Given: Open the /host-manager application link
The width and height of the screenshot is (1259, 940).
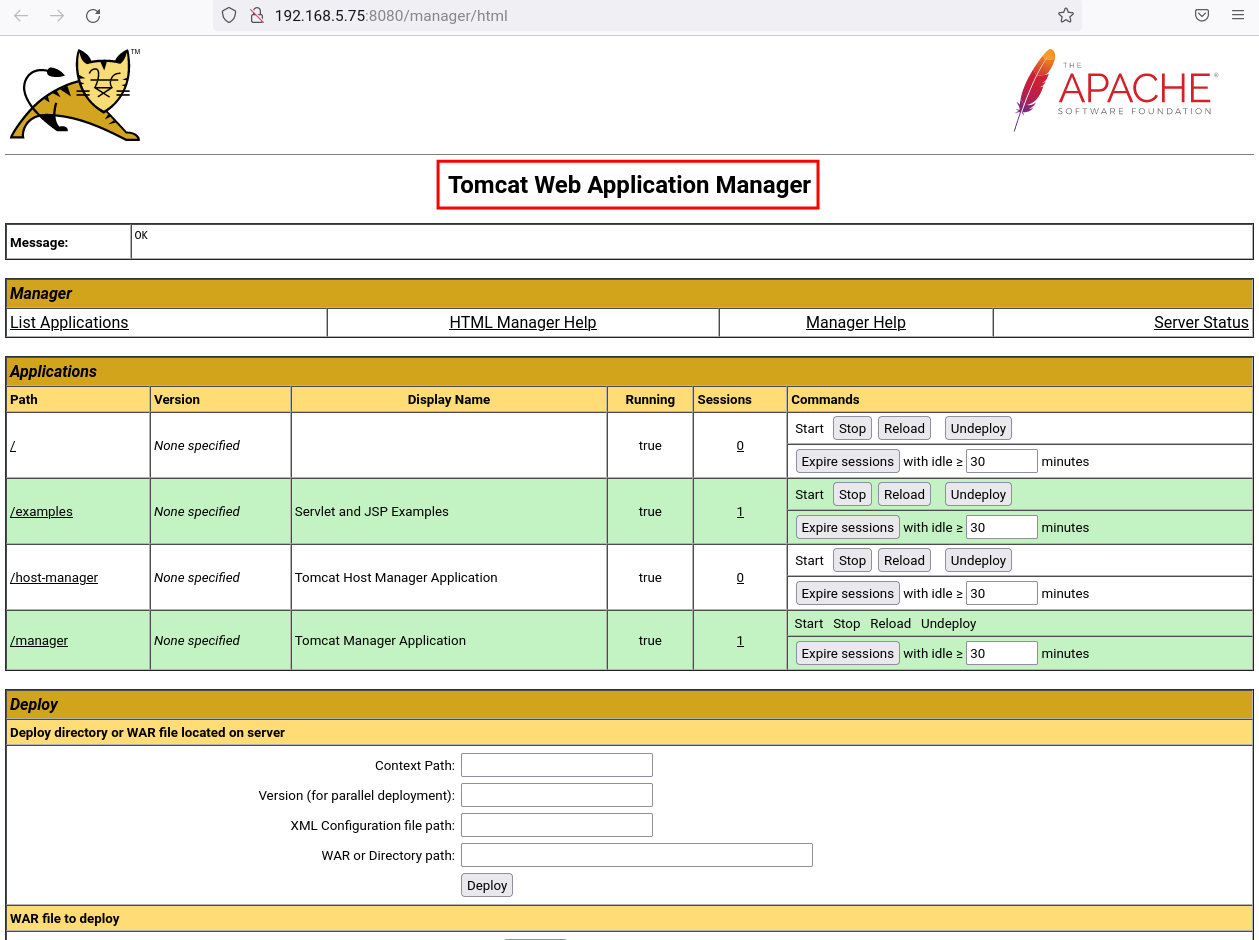Looking at the screenshot, I should (x=54, y=578).
